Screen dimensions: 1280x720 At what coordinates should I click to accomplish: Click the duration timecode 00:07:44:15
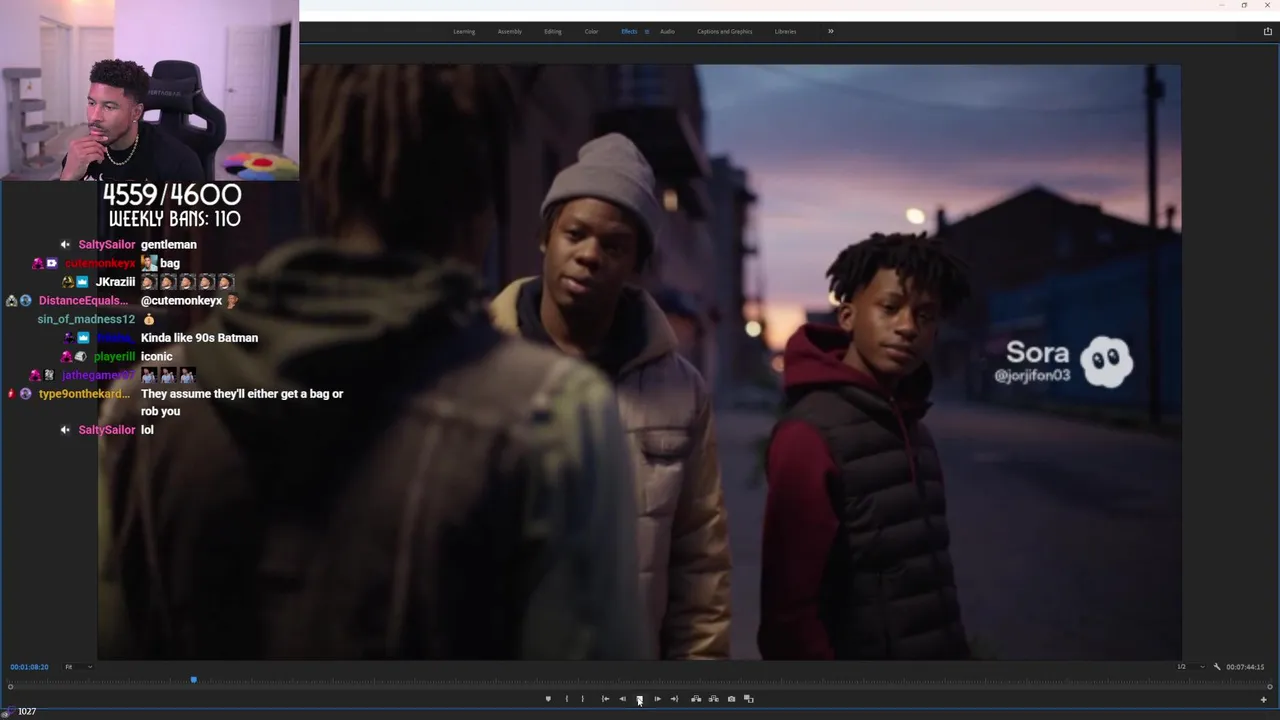(x=1245, y=667)
